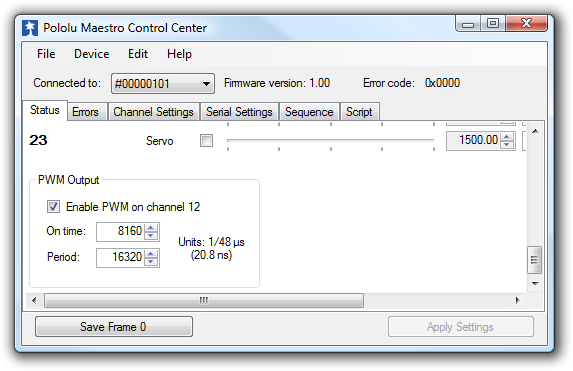This screenshot has height=371, width=573.
Task: Click the Period input field
Action: coord(121,257)
